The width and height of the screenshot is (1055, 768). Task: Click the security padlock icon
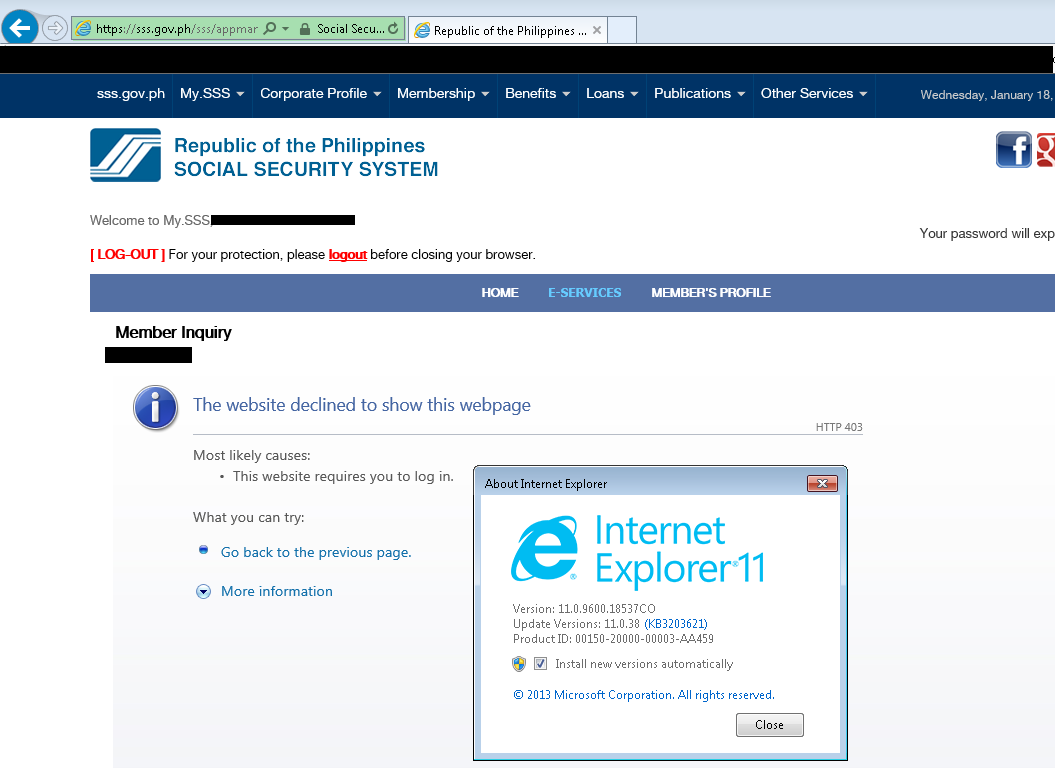[x=304, y=29]
